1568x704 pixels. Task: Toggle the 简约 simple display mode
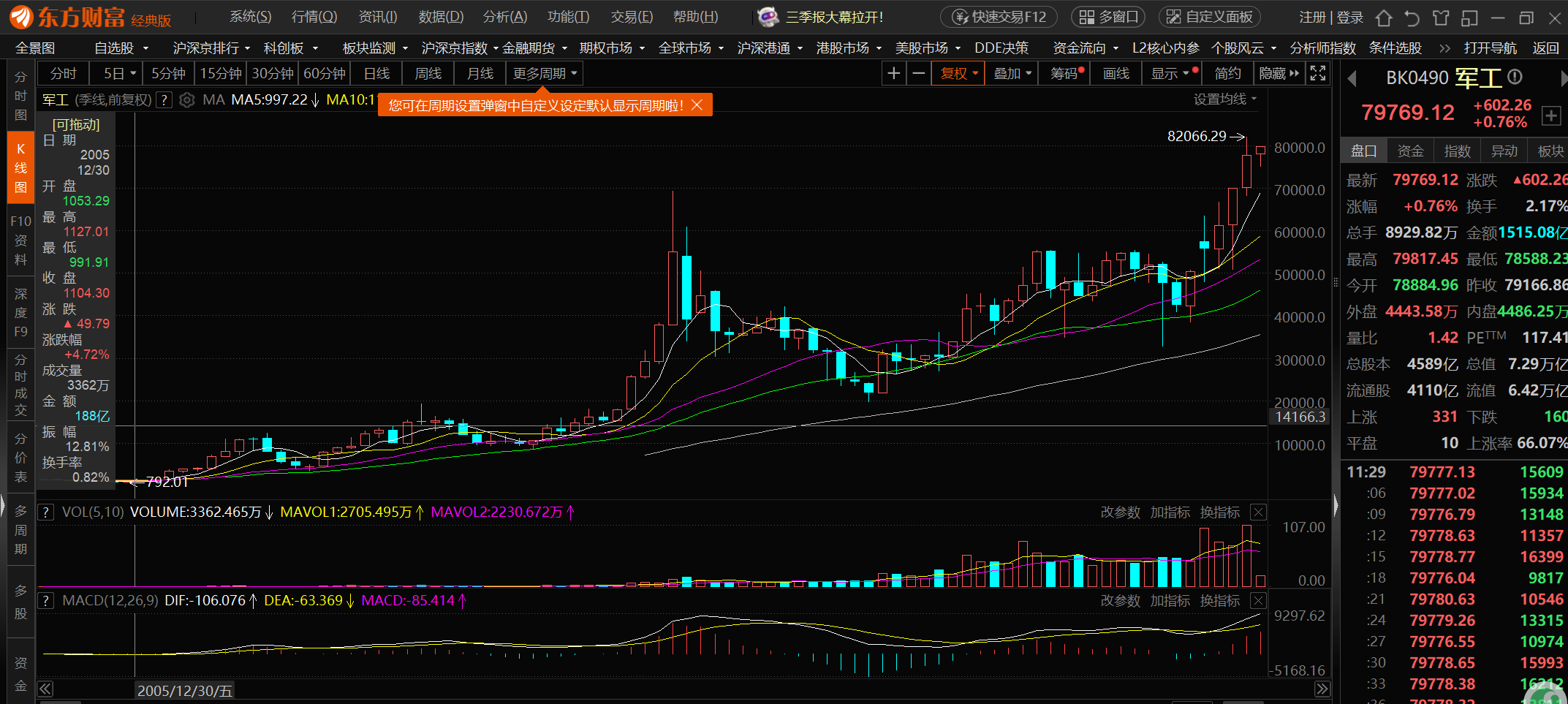[x=1227, y=74]
